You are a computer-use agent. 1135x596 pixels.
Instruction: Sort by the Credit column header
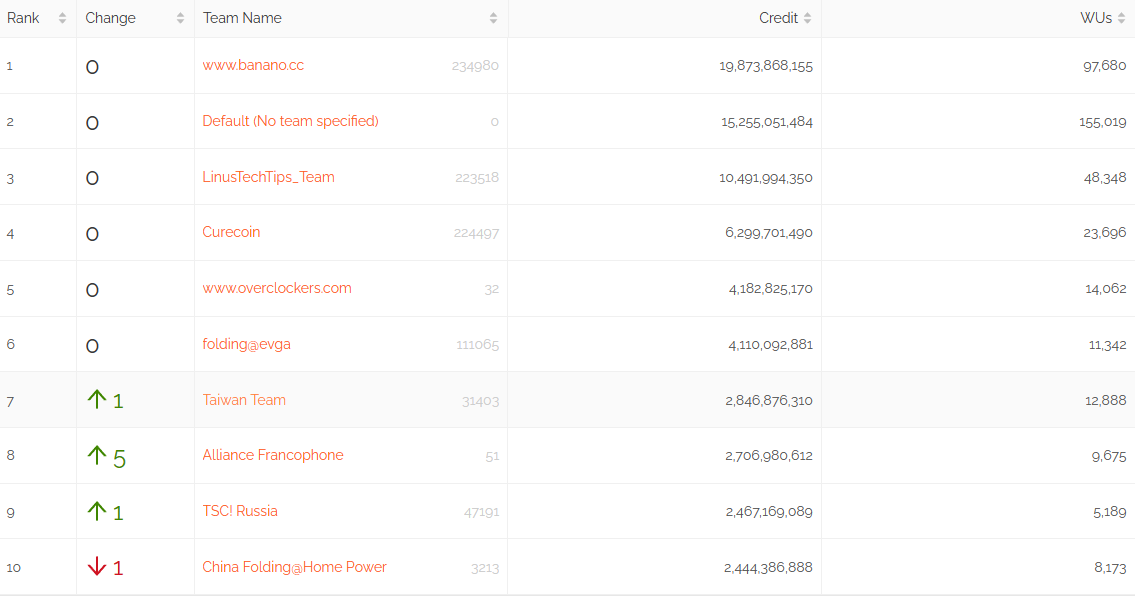point(778,18)
